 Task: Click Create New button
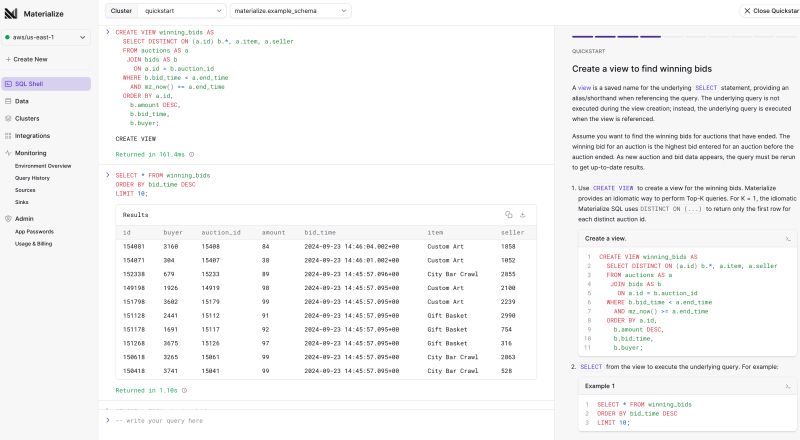27,59
